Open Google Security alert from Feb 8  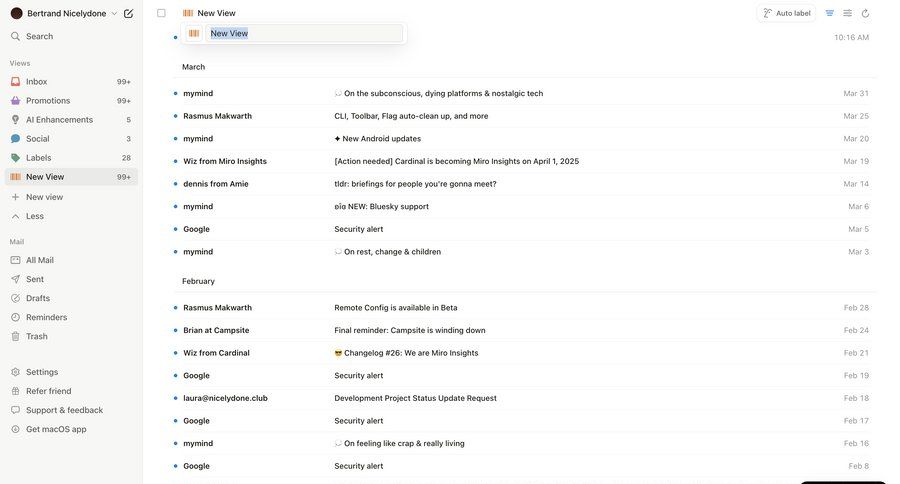(x=524, y=466)
